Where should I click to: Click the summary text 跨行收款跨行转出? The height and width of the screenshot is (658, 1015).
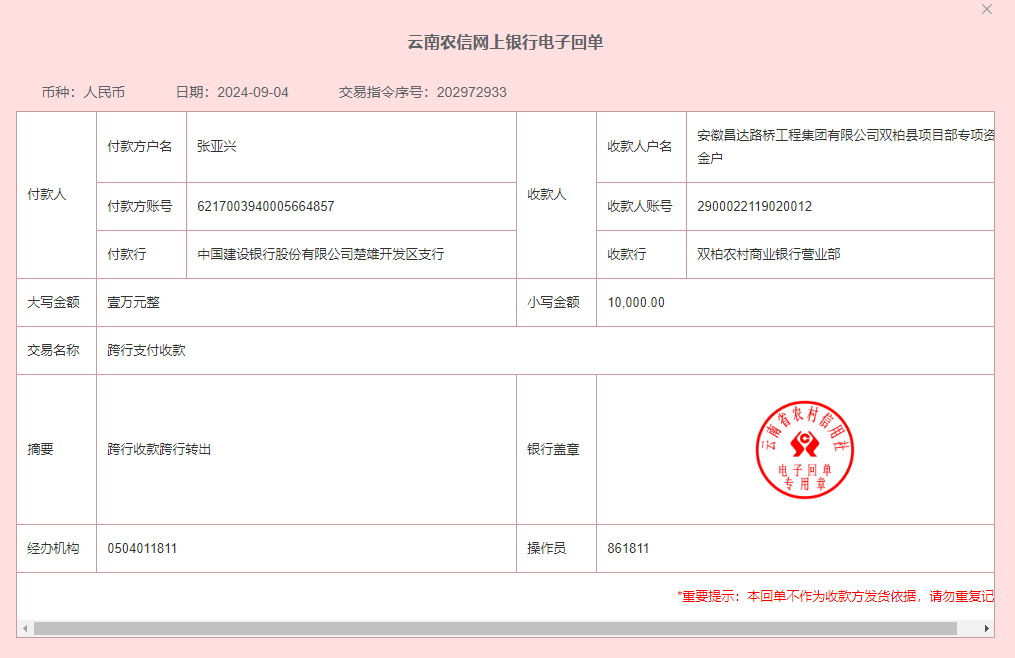click(159, 450)
